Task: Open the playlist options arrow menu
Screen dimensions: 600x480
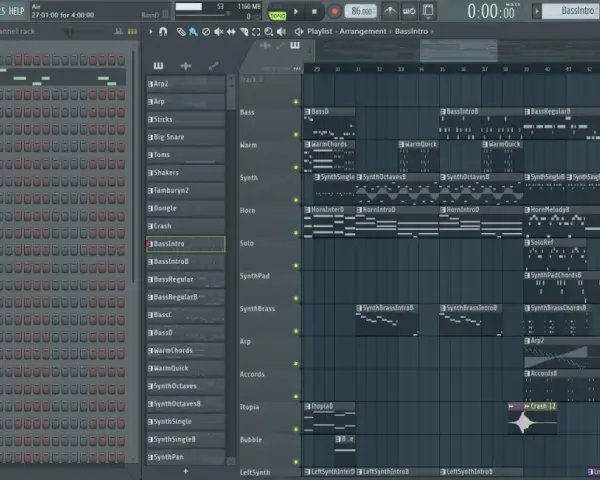Action: coord(151,31)
